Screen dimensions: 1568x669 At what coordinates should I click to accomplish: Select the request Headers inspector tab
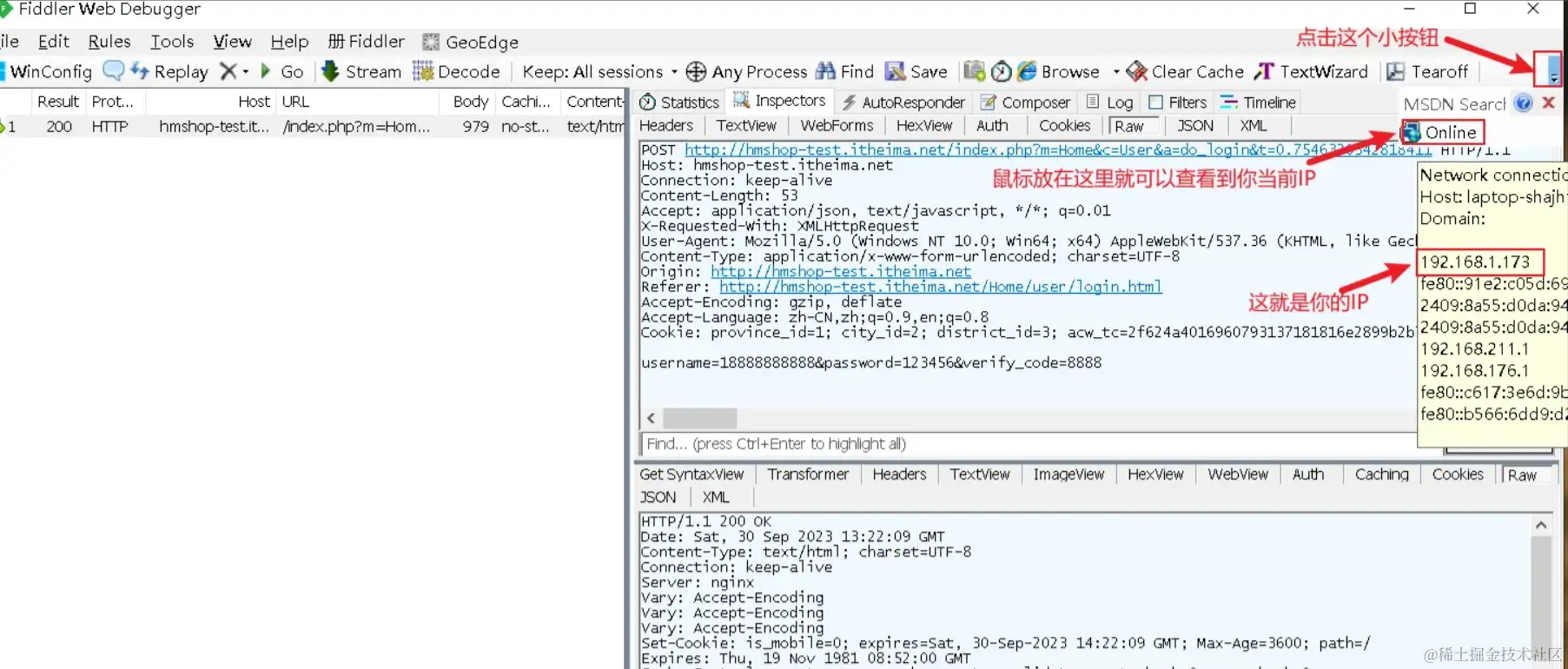pos(666,125)
